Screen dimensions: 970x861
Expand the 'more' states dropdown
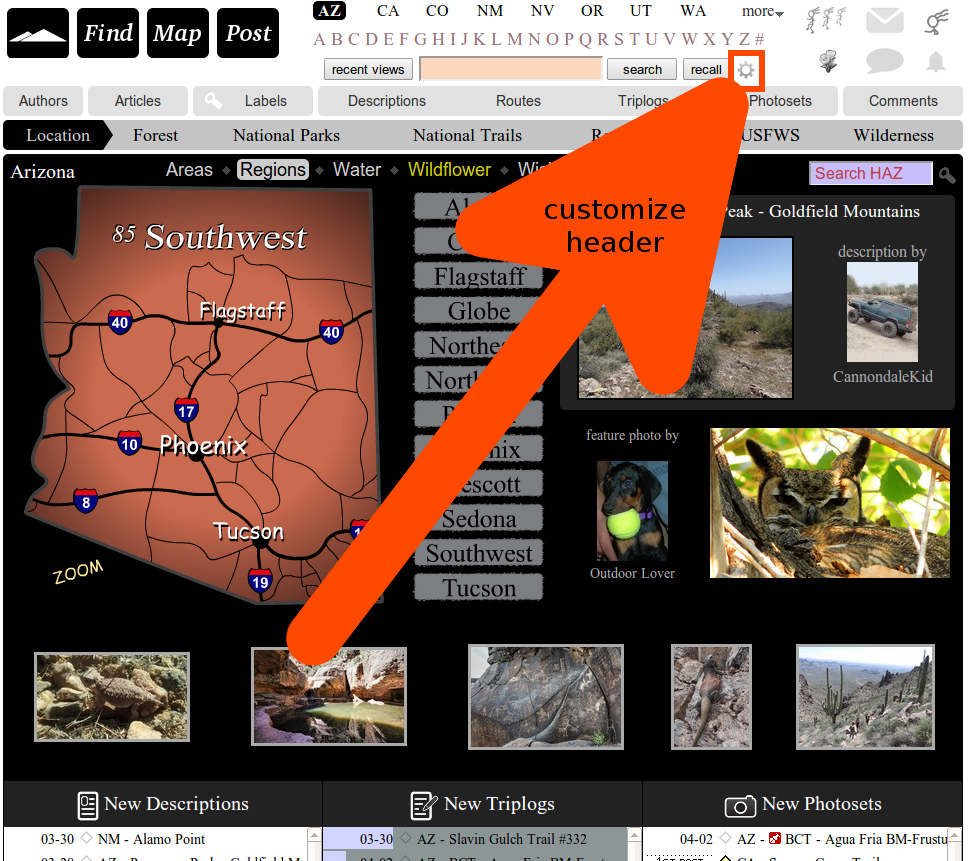[762, 12]
